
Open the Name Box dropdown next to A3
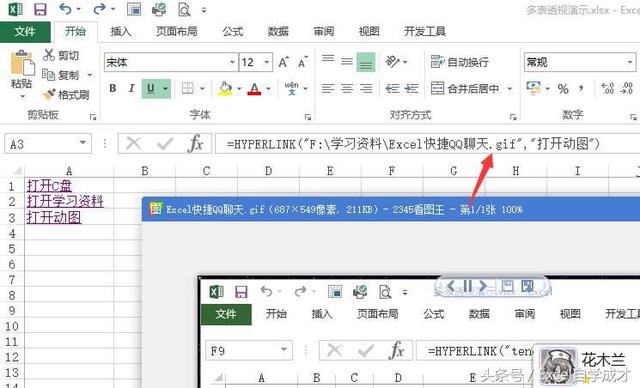(83, 143)
